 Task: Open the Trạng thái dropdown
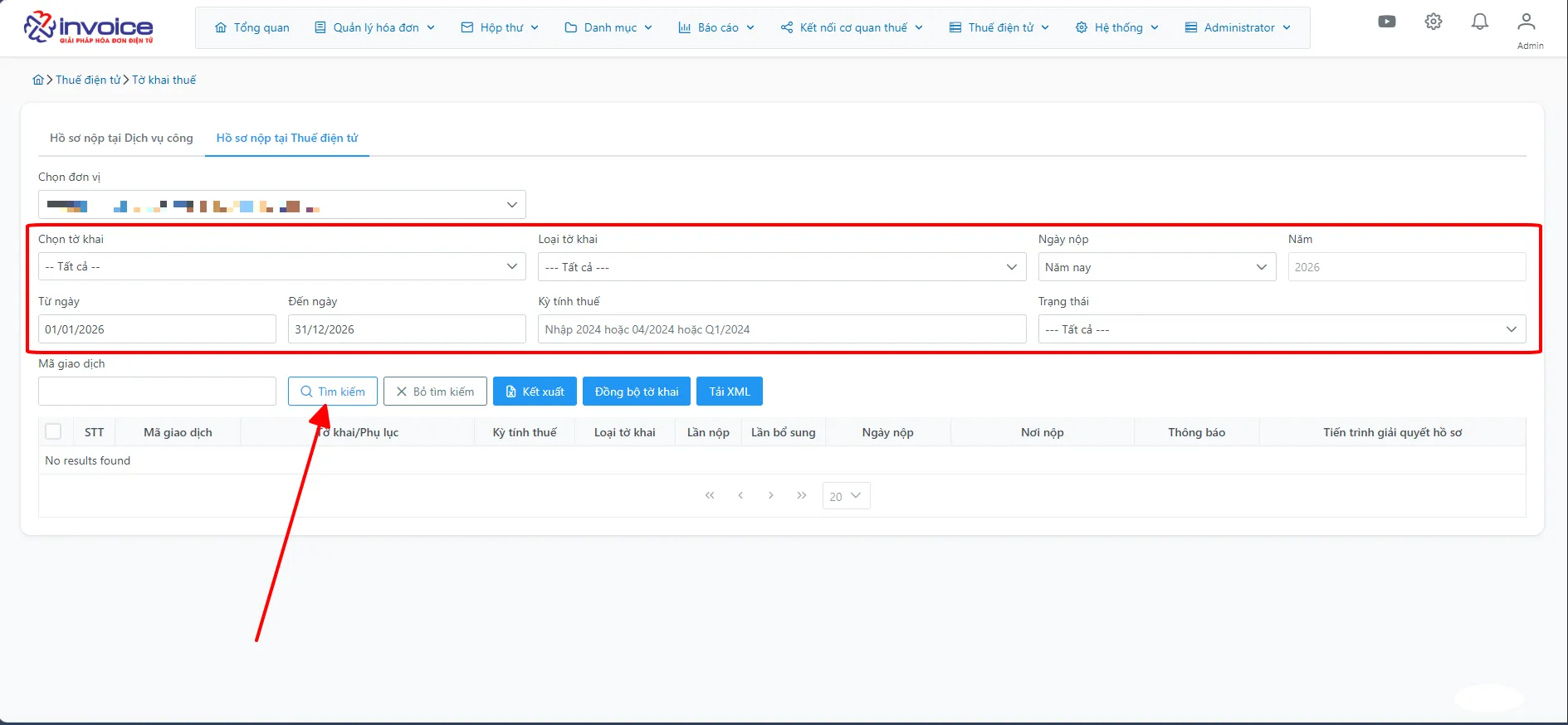click(1282, 329)
